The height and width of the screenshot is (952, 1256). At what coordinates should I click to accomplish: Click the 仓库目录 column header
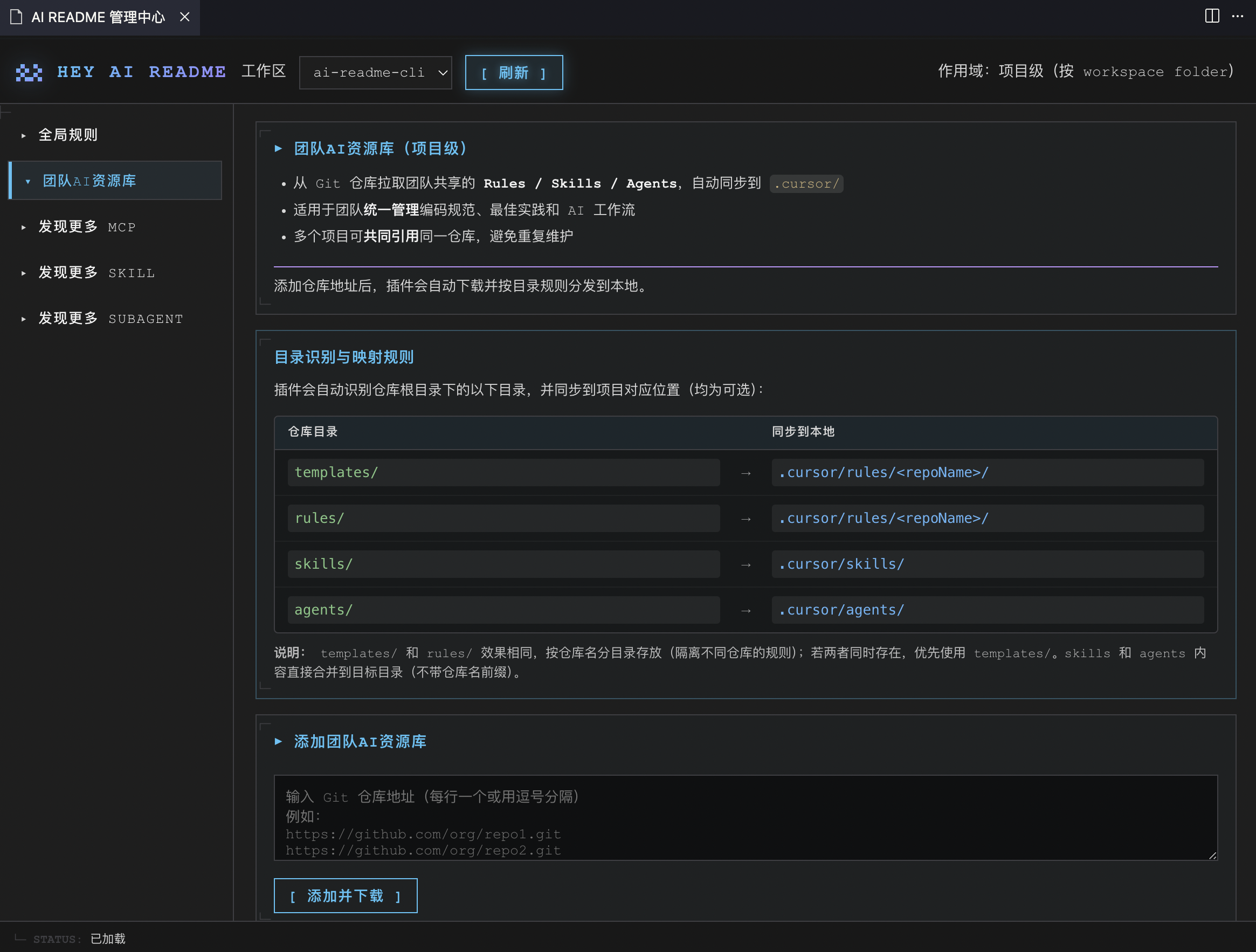point(313,431)
